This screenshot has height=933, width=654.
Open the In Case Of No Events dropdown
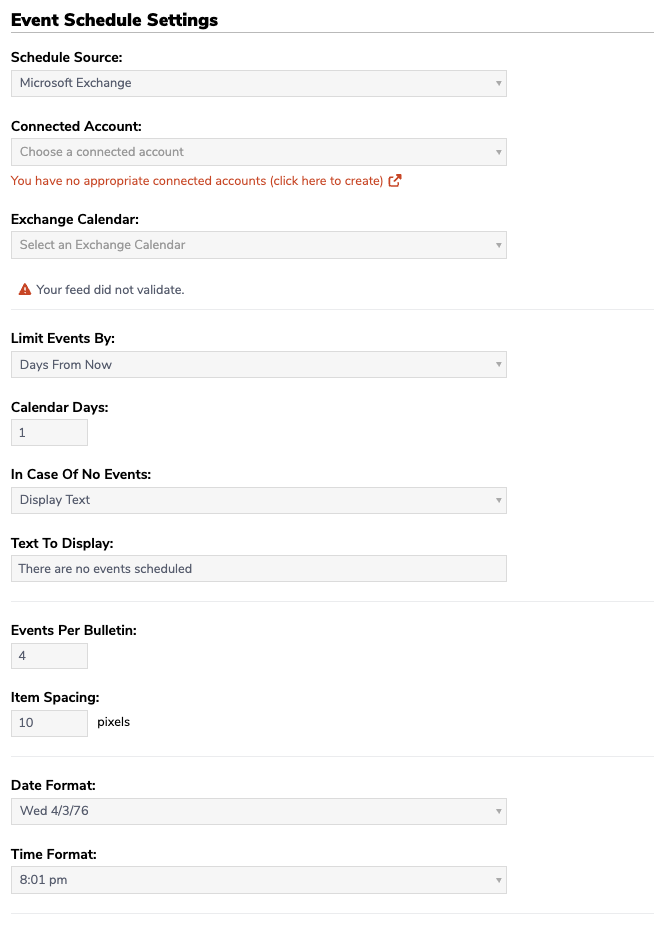[259, 500]
